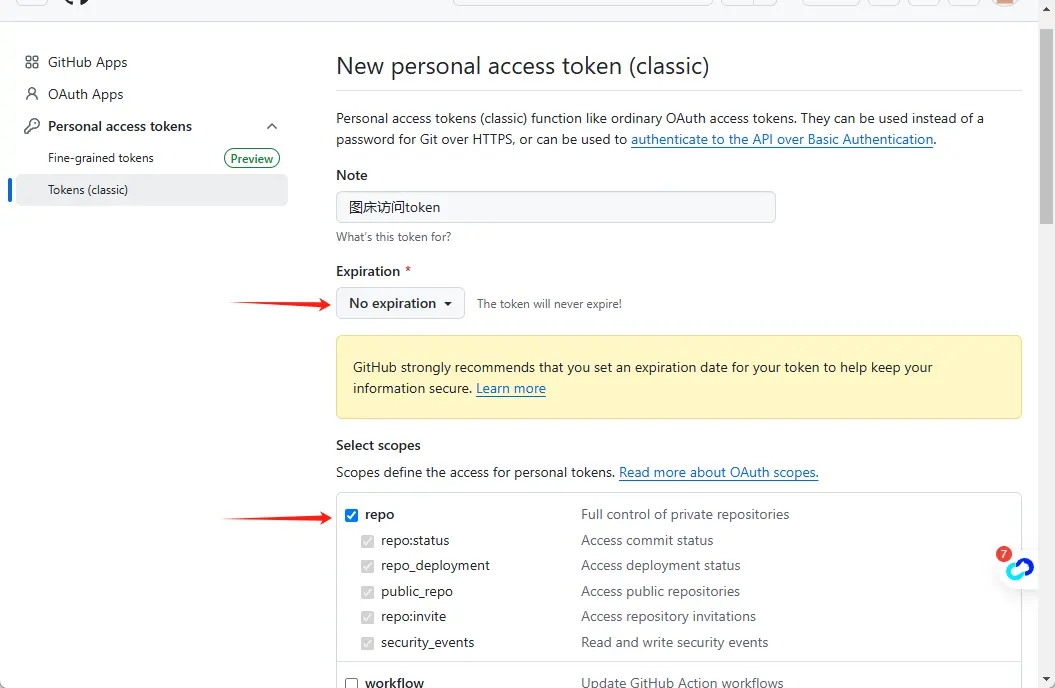Open the Basic Authentication API link
This screenshot has height=688, width=1055.
(782, 139)
